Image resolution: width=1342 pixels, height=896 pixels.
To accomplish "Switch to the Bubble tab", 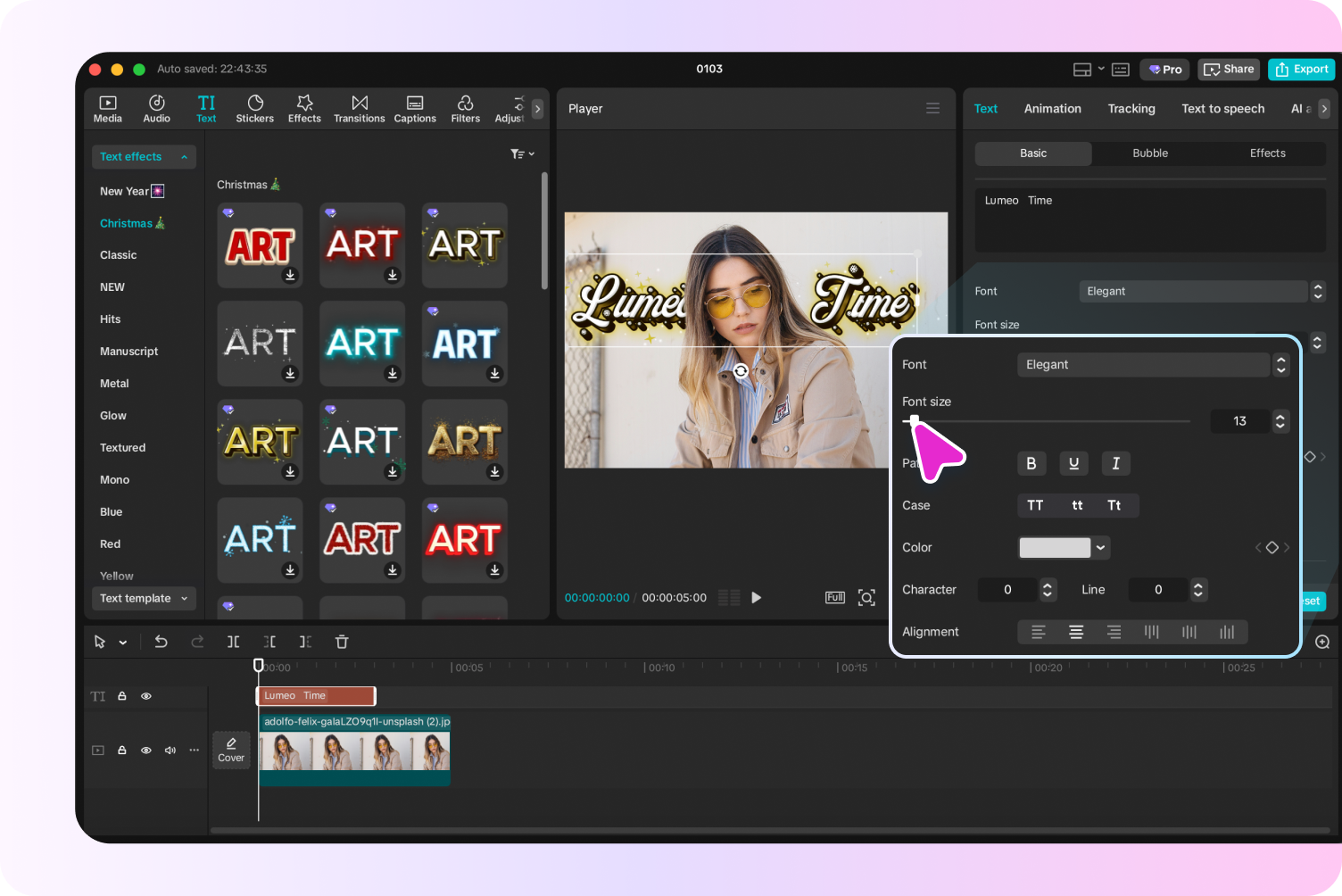I will click(x=1149, y=153).
